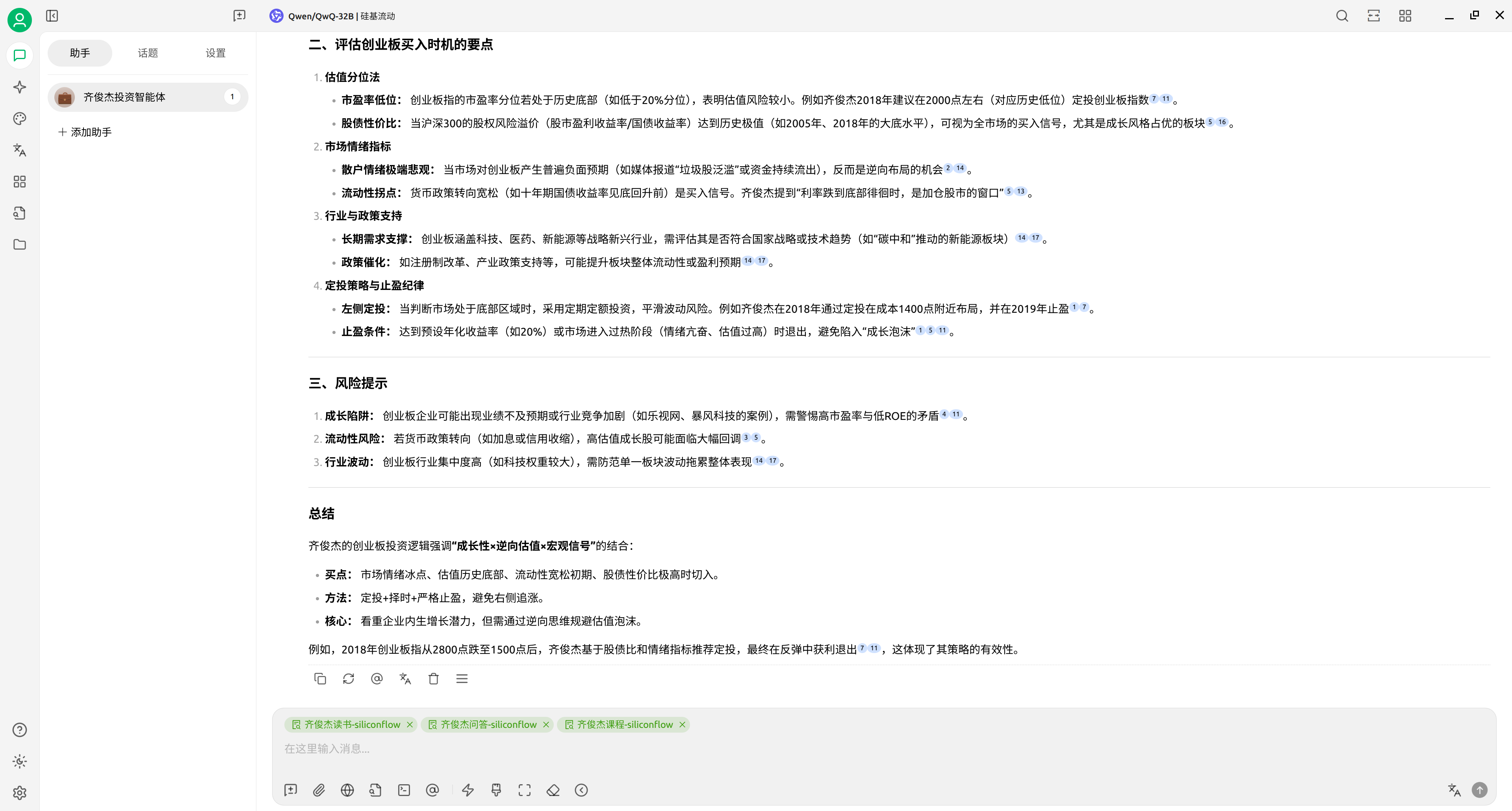Switch to the 话题 tab
The width and height of the screenshot is (1512, 811).
click(x=147, y=53)
